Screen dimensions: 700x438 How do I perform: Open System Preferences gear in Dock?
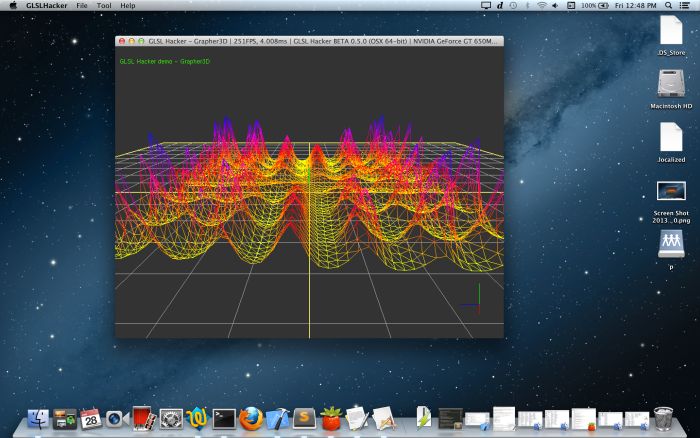click(171, 419)
